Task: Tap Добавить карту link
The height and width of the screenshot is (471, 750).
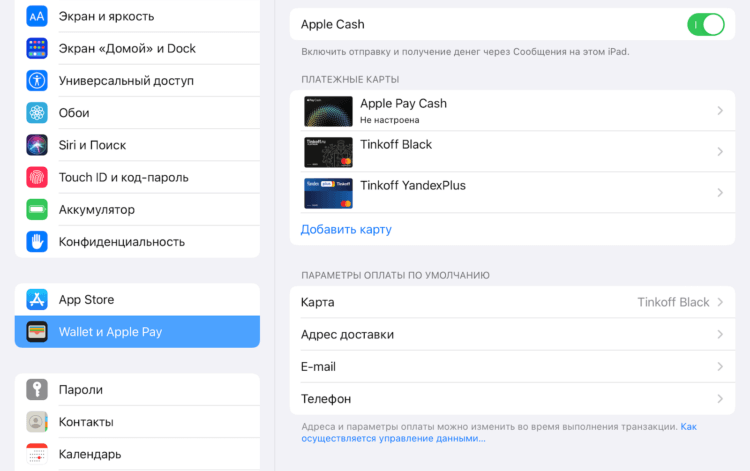Action: point(346,229)
